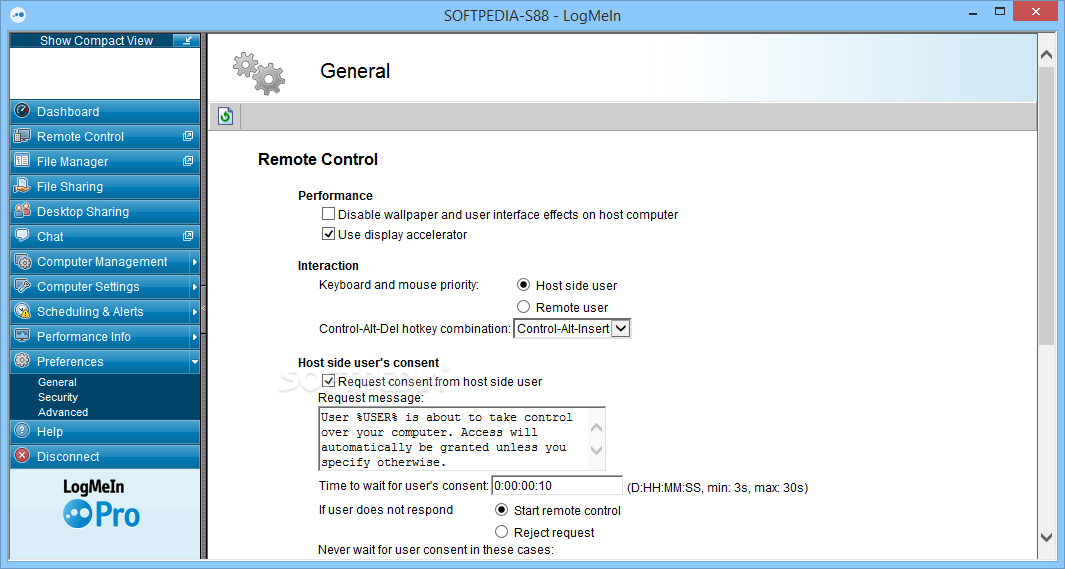Screen dimensions: 1065x569
Task: Select General under Preferences
Action: pos(57,382)
